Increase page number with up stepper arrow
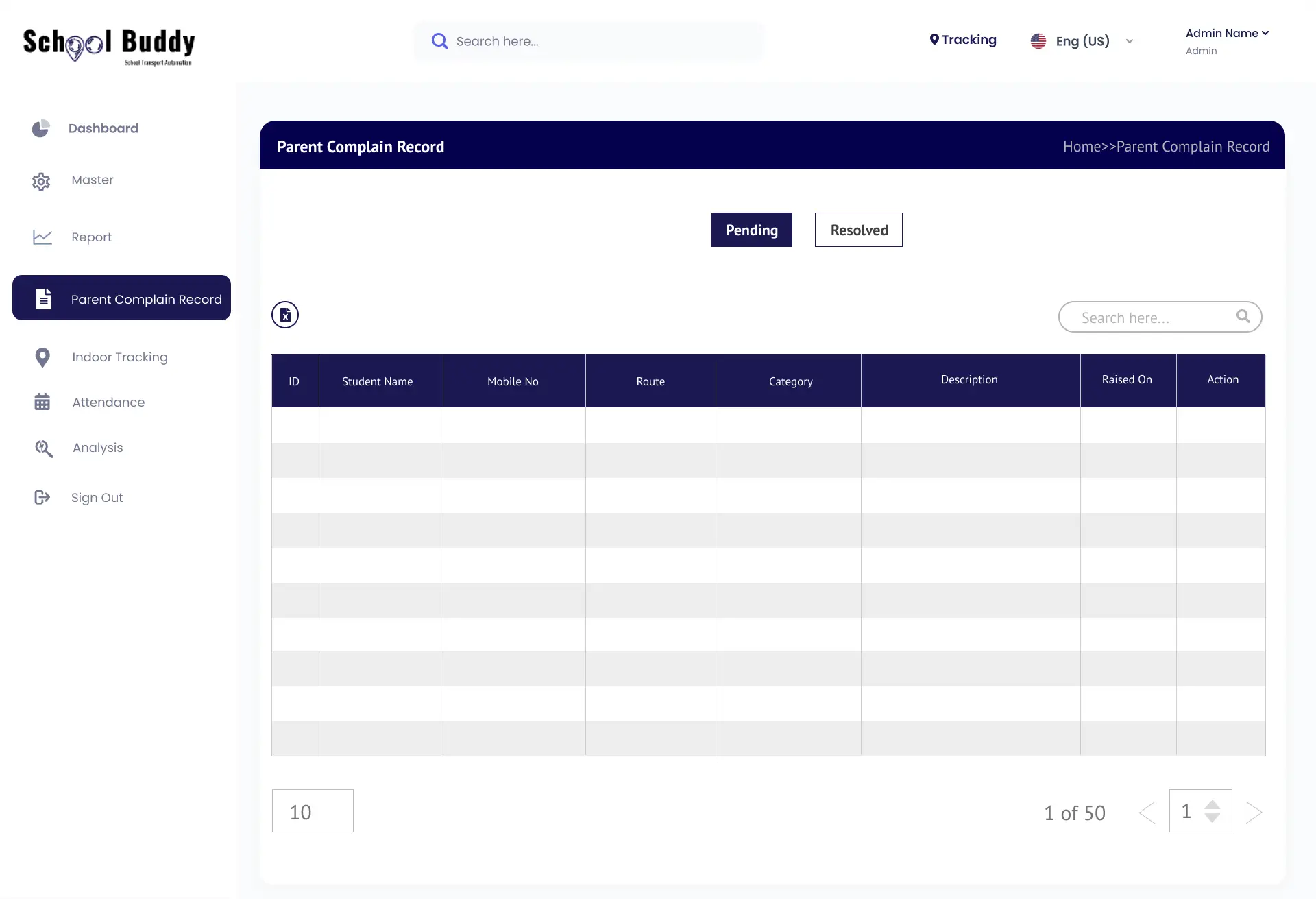The width and height of the screenshot is (1316, 899). pyautogui.click(x=1212, y=805)
